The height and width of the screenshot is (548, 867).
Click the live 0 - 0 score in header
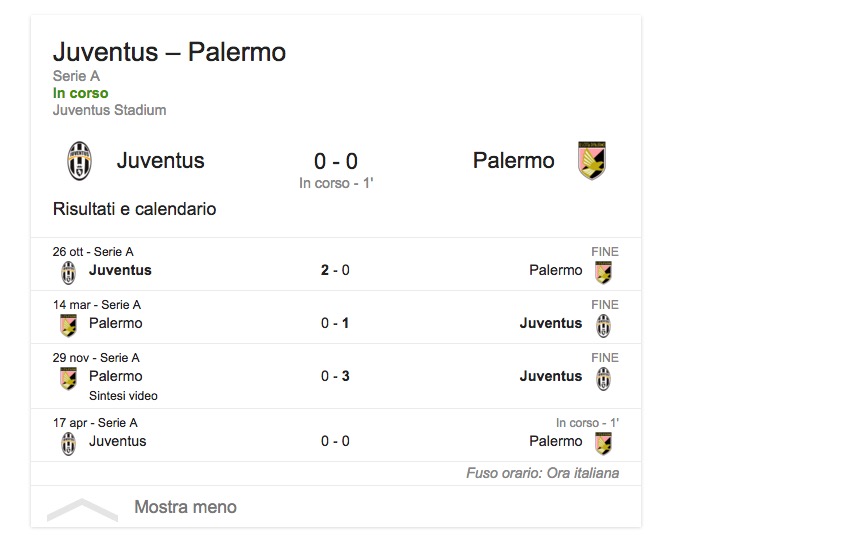(x=336, y=161)
